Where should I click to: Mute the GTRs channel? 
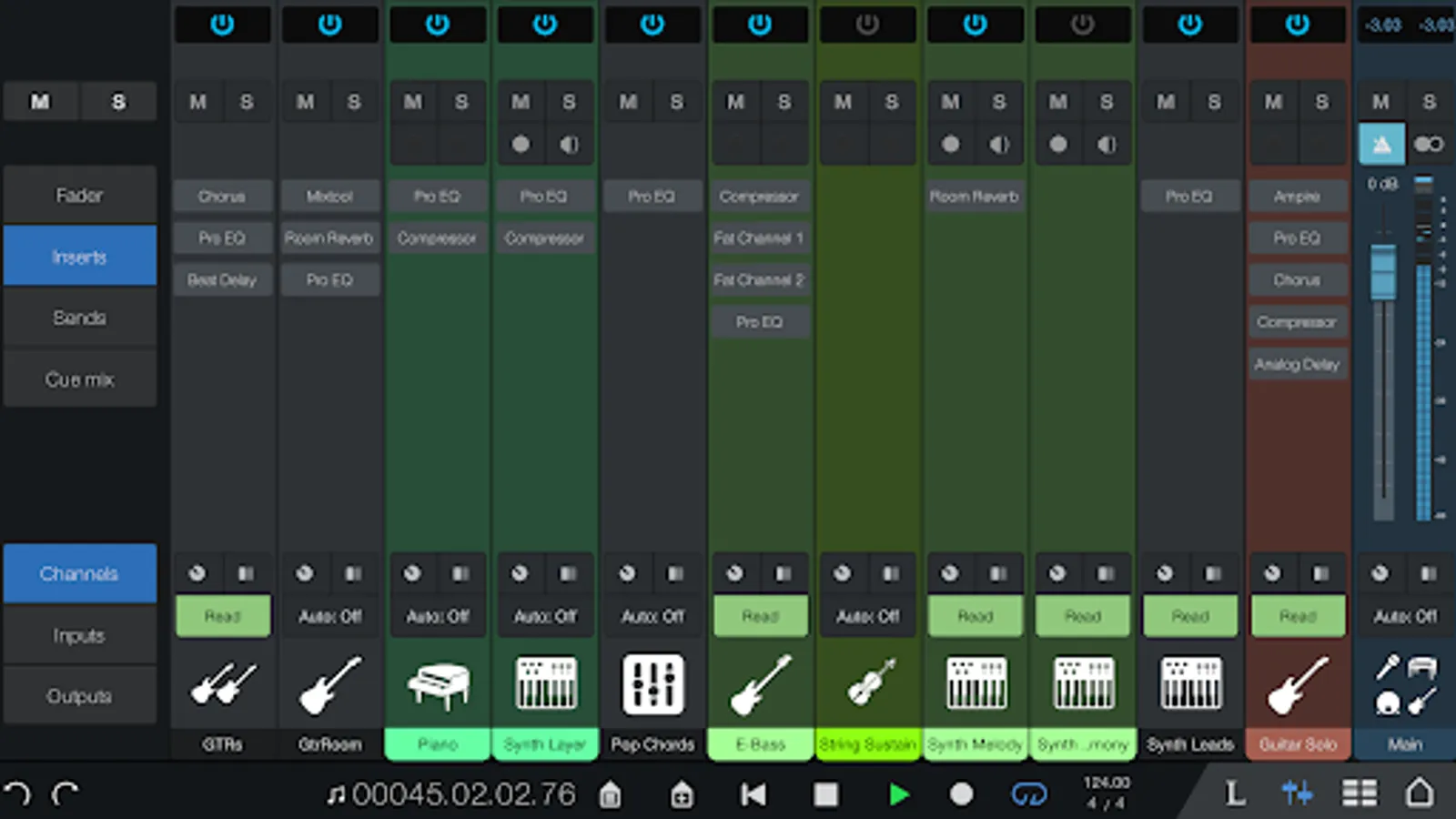(198, 102)
